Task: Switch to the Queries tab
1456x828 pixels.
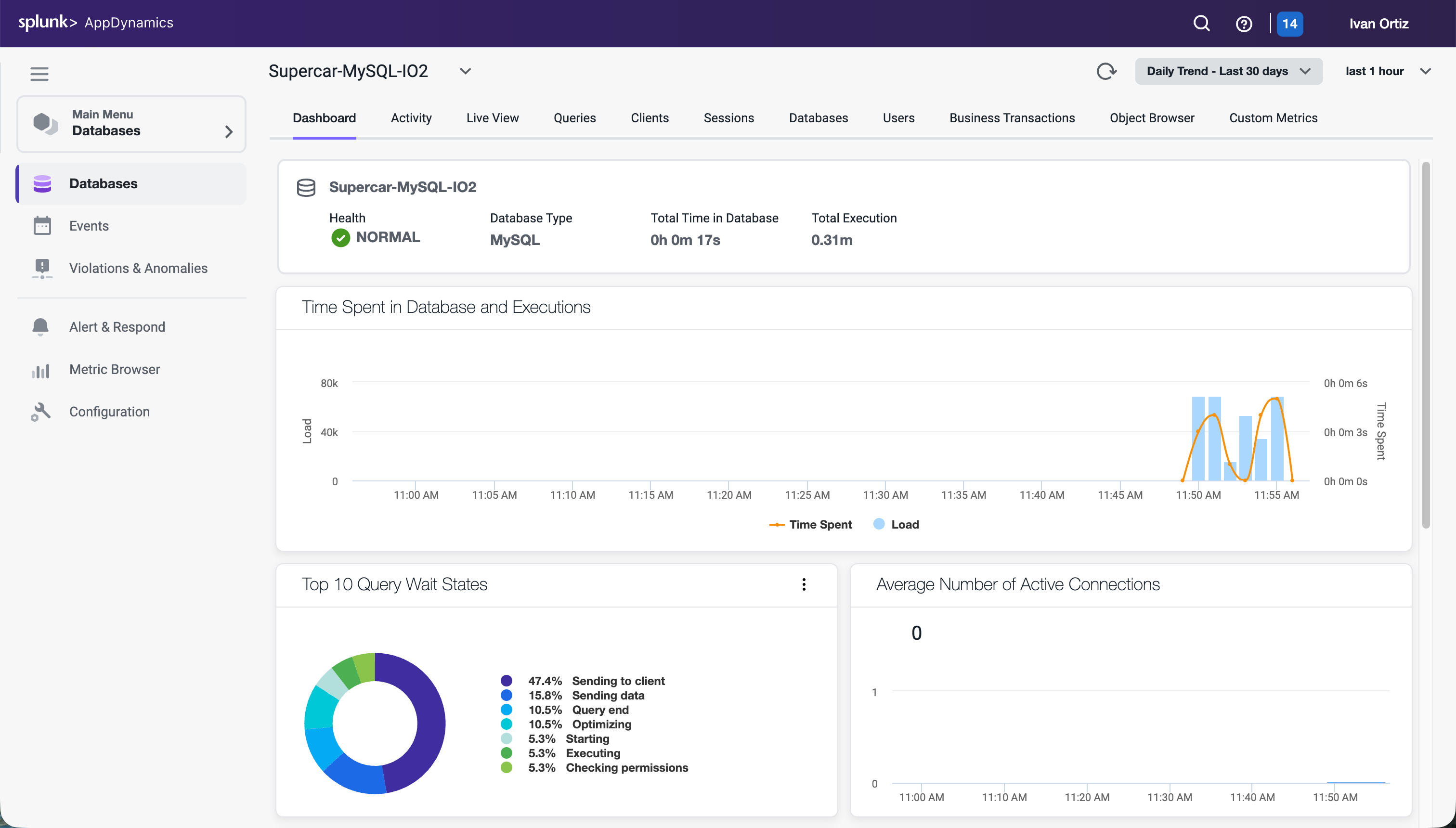Action: click(x=574, y=118)
